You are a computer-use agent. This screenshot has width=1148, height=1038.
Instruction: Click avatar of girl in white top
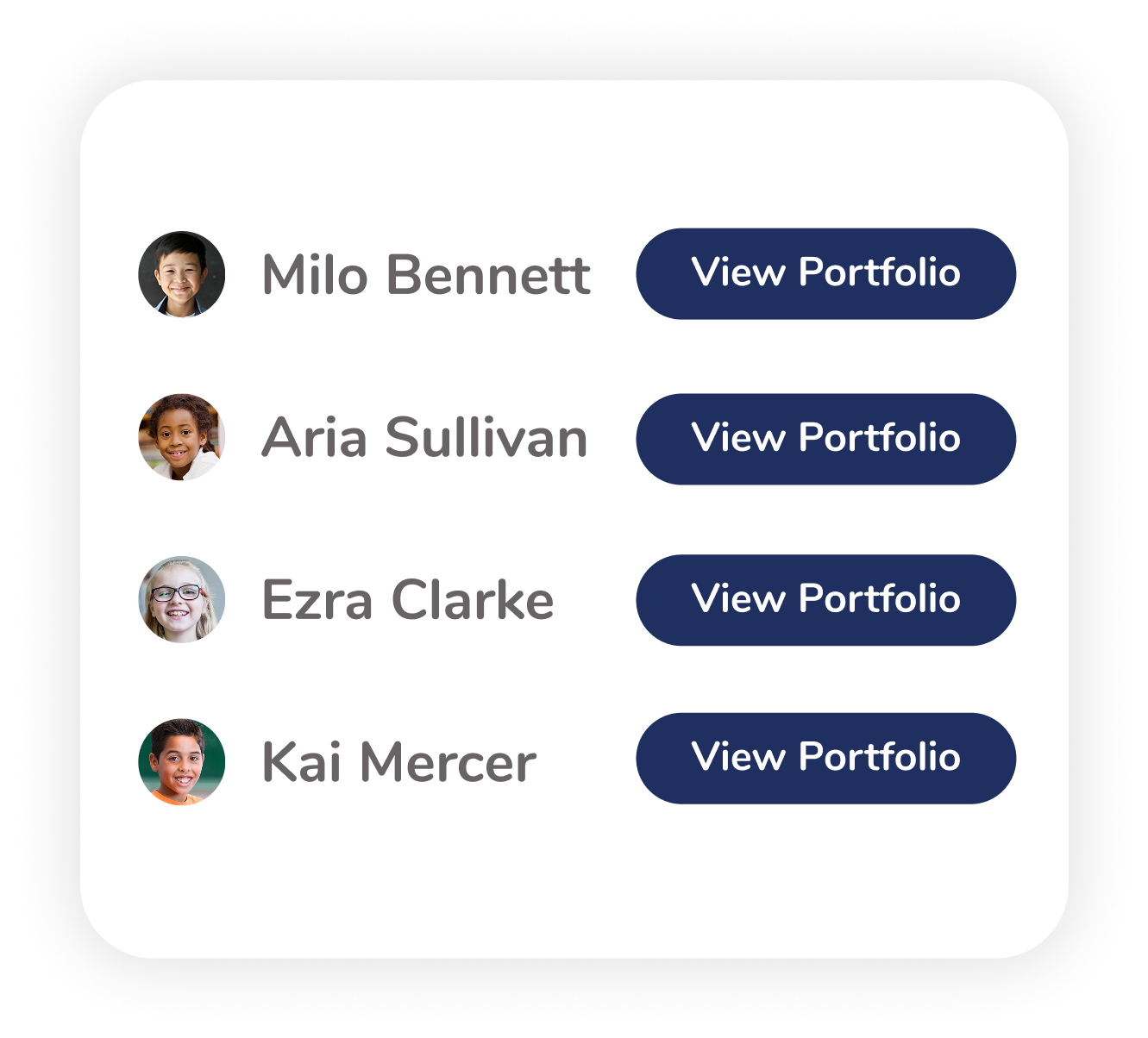(181, 437)
